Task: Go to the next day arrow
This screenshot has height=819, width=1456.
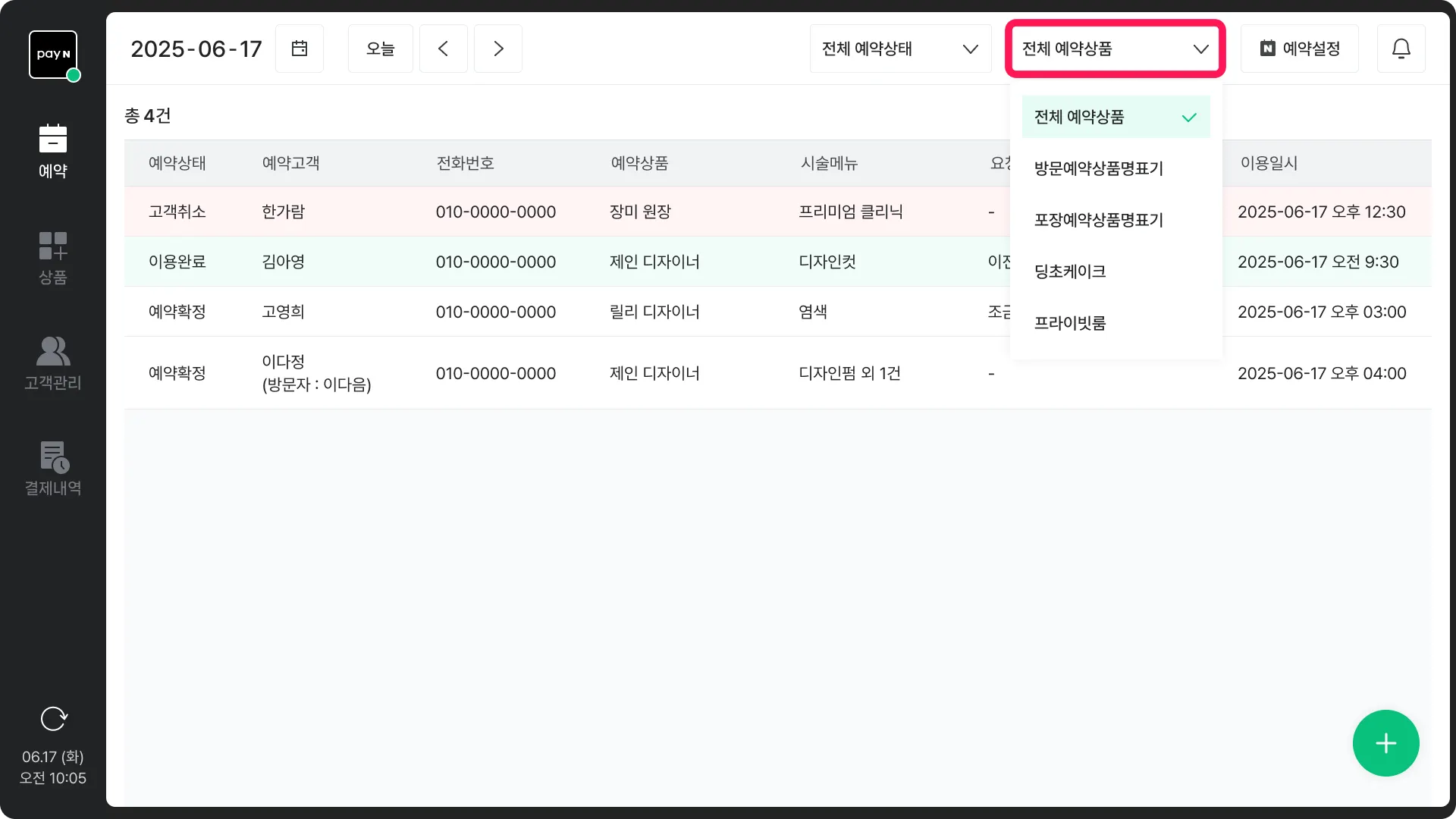Action: click(498, 49)
